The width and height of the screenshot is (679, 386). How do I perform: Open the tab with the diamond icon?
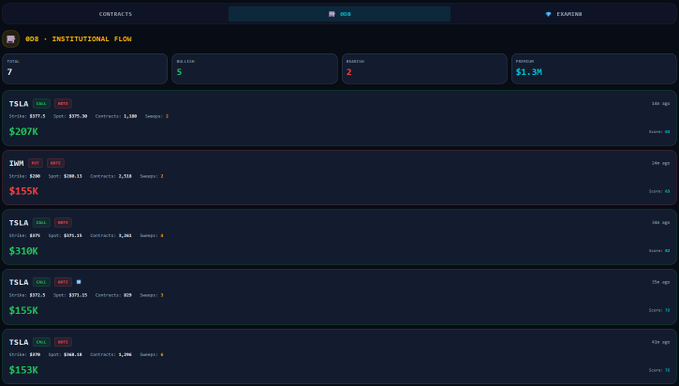pos(563,14)
